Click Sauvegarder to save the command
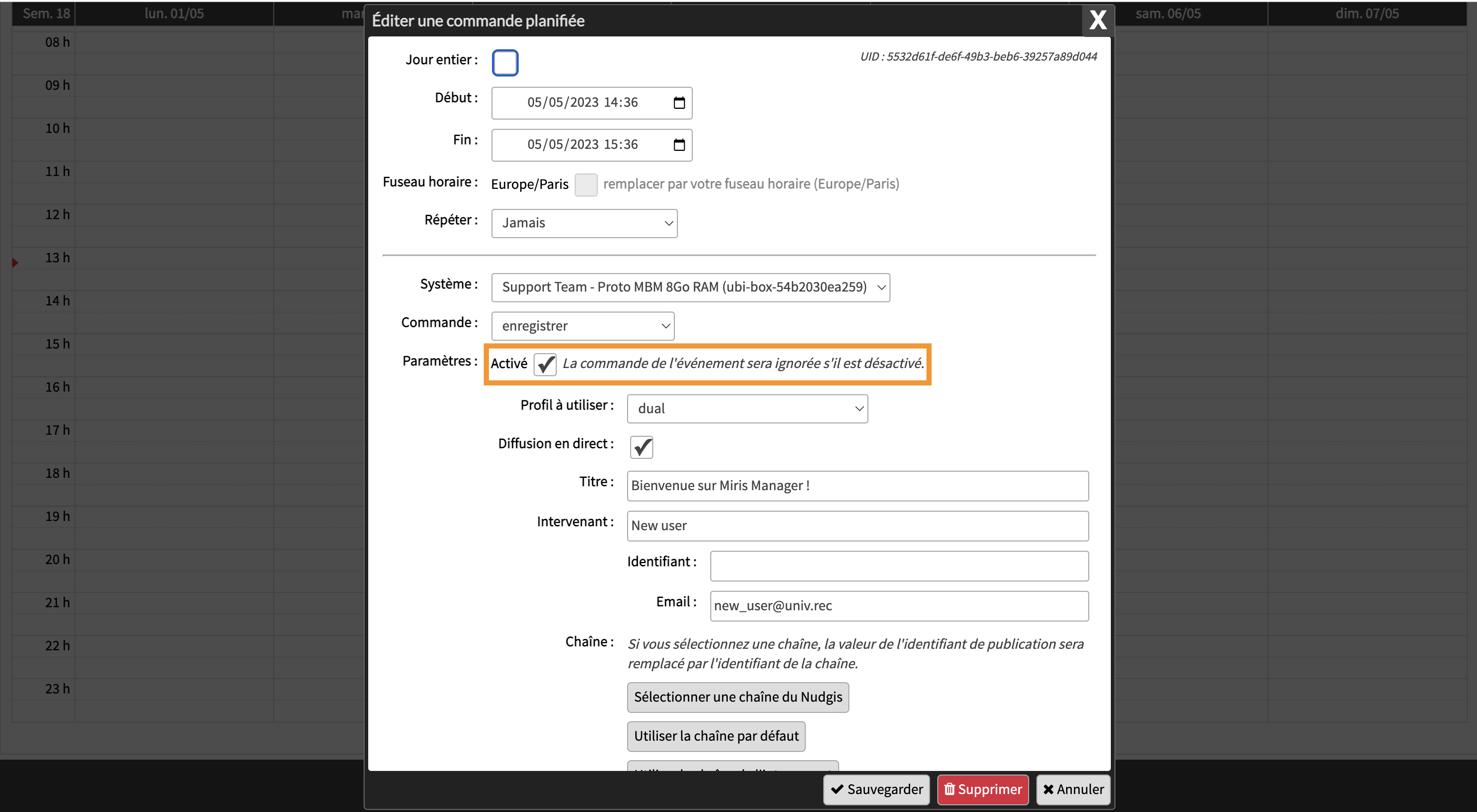 pos(876,789)
